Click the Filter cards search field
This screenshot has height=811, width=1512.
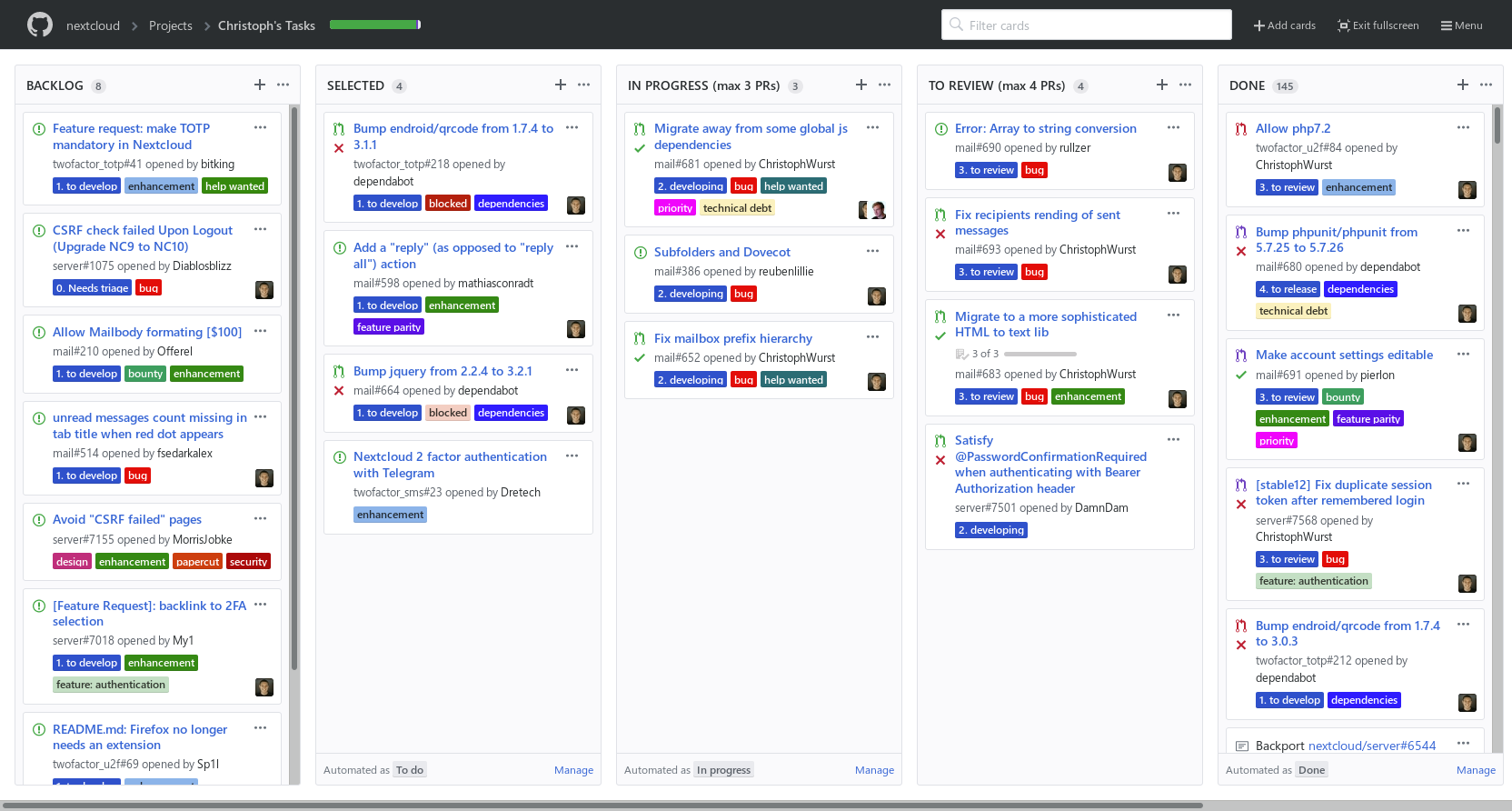(1086, 25)
